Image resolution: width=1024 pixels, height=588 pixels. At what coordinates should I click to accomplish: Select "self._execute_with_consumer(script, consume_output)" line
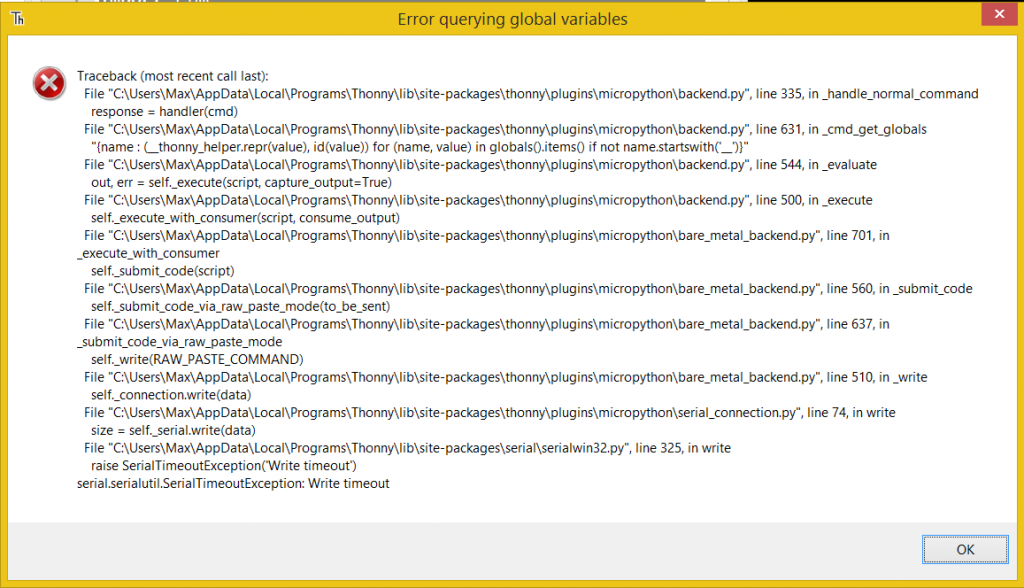(245, 217)
